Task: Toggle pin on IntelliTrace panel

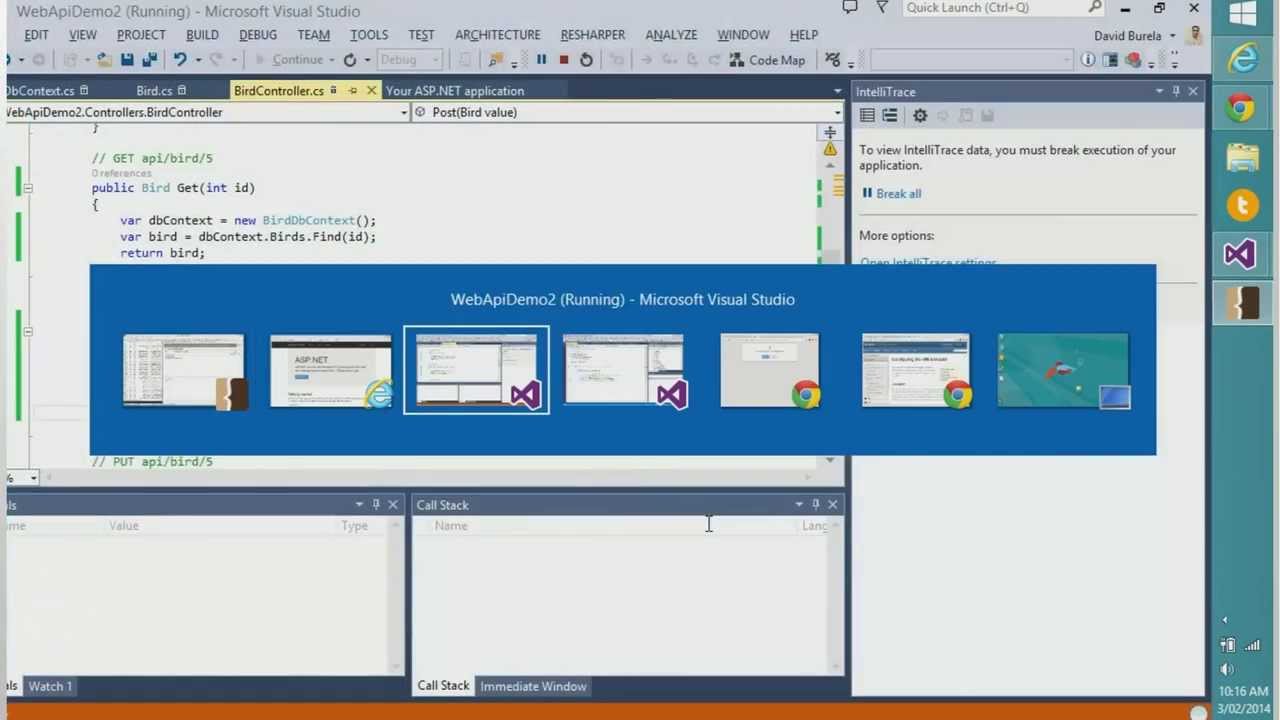Action: click(1176, 91)
